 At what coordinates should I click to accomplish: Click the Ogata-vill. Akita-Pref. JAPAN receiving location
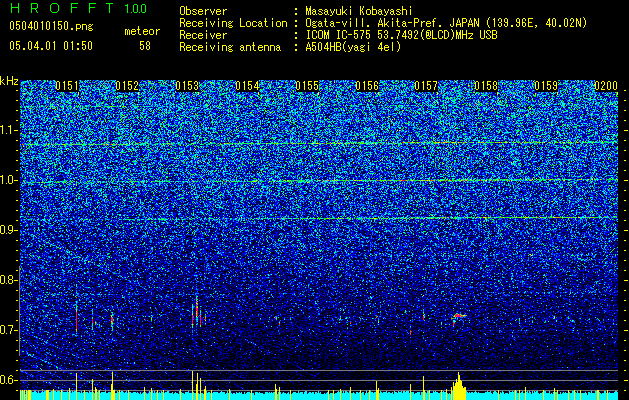(446, 24)
